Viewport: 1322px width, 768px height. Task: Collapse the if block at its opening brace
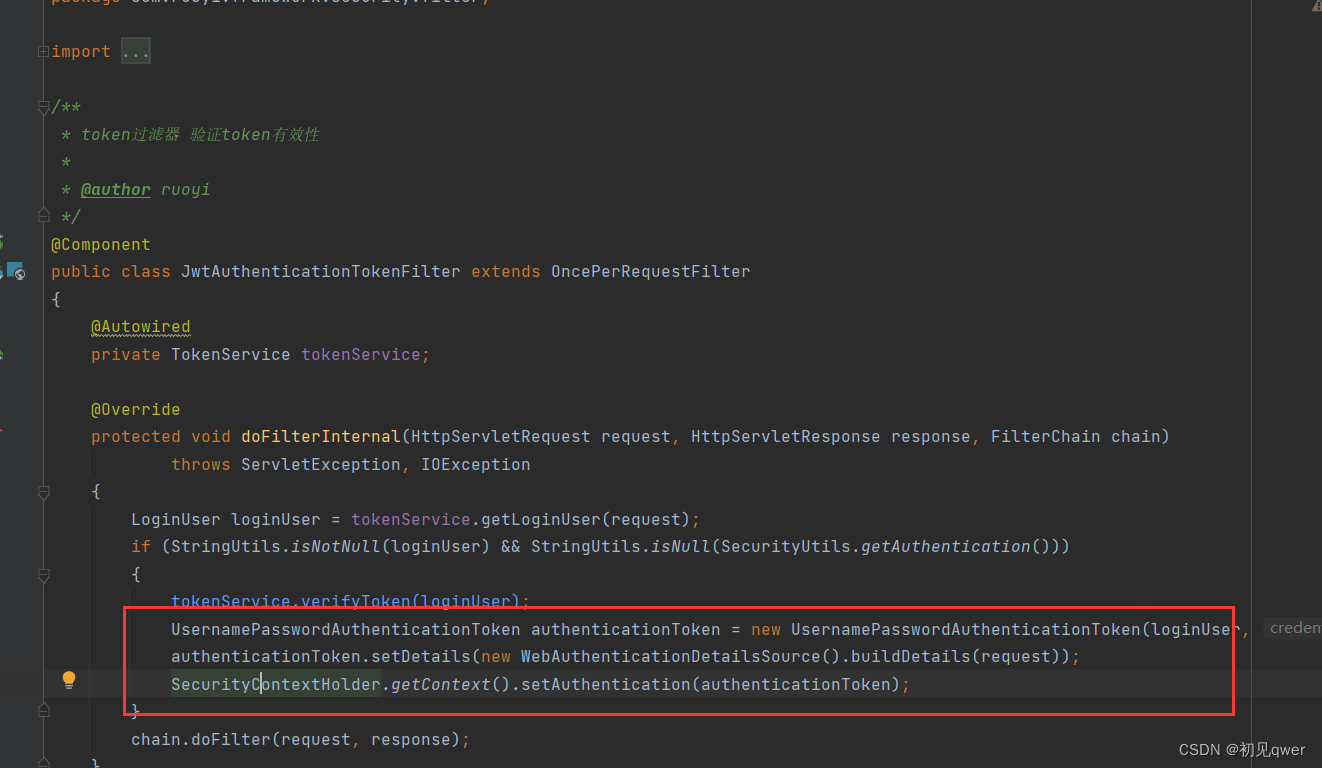click(43, 575)
